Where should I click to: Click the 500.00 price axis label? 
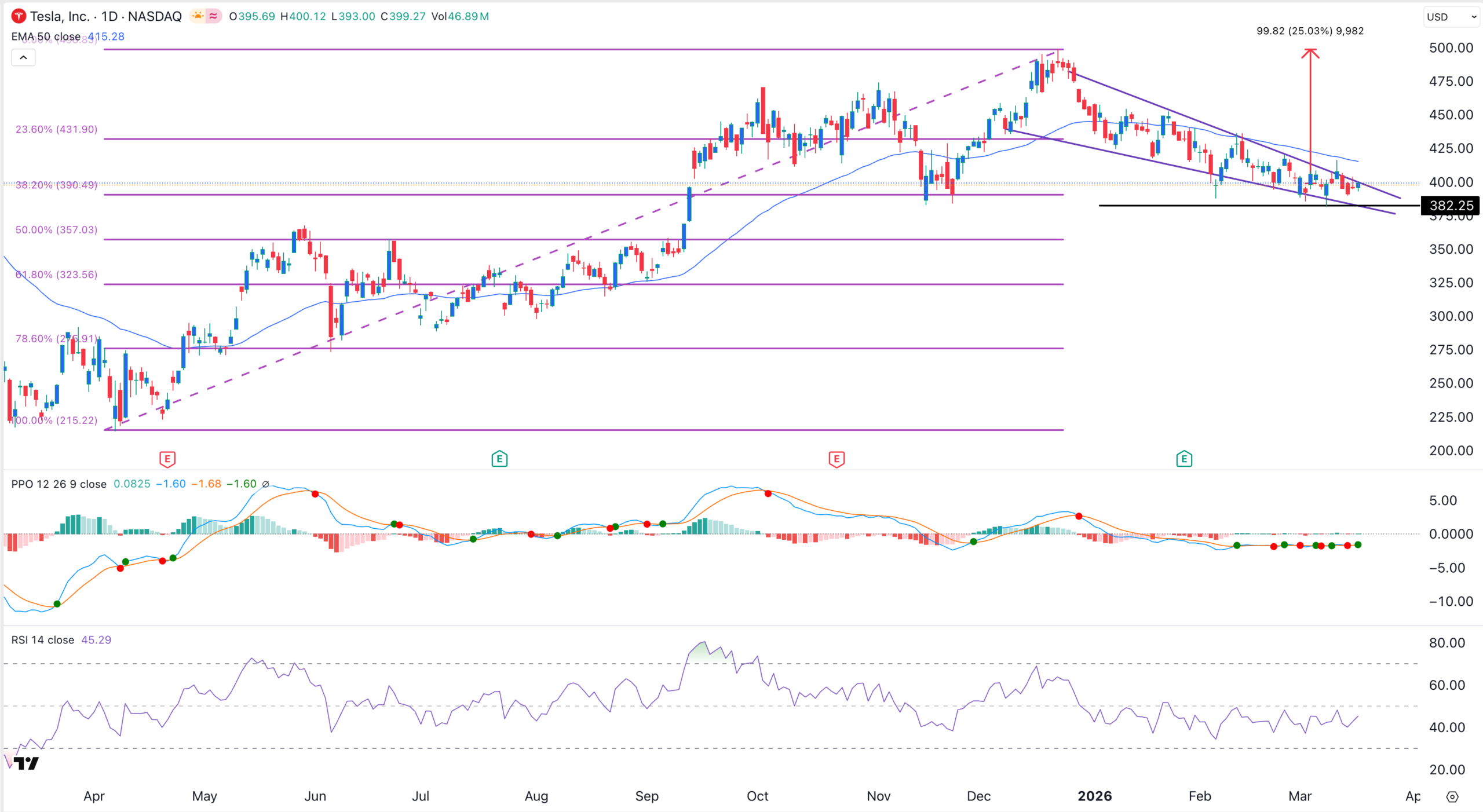point(1451,48)
